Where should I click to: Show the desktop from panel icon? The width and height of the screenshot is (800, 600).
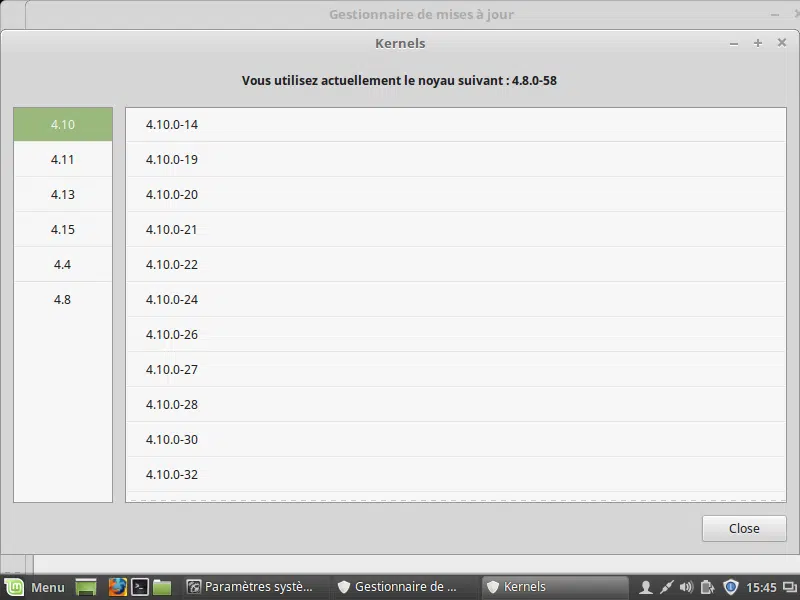86,587
